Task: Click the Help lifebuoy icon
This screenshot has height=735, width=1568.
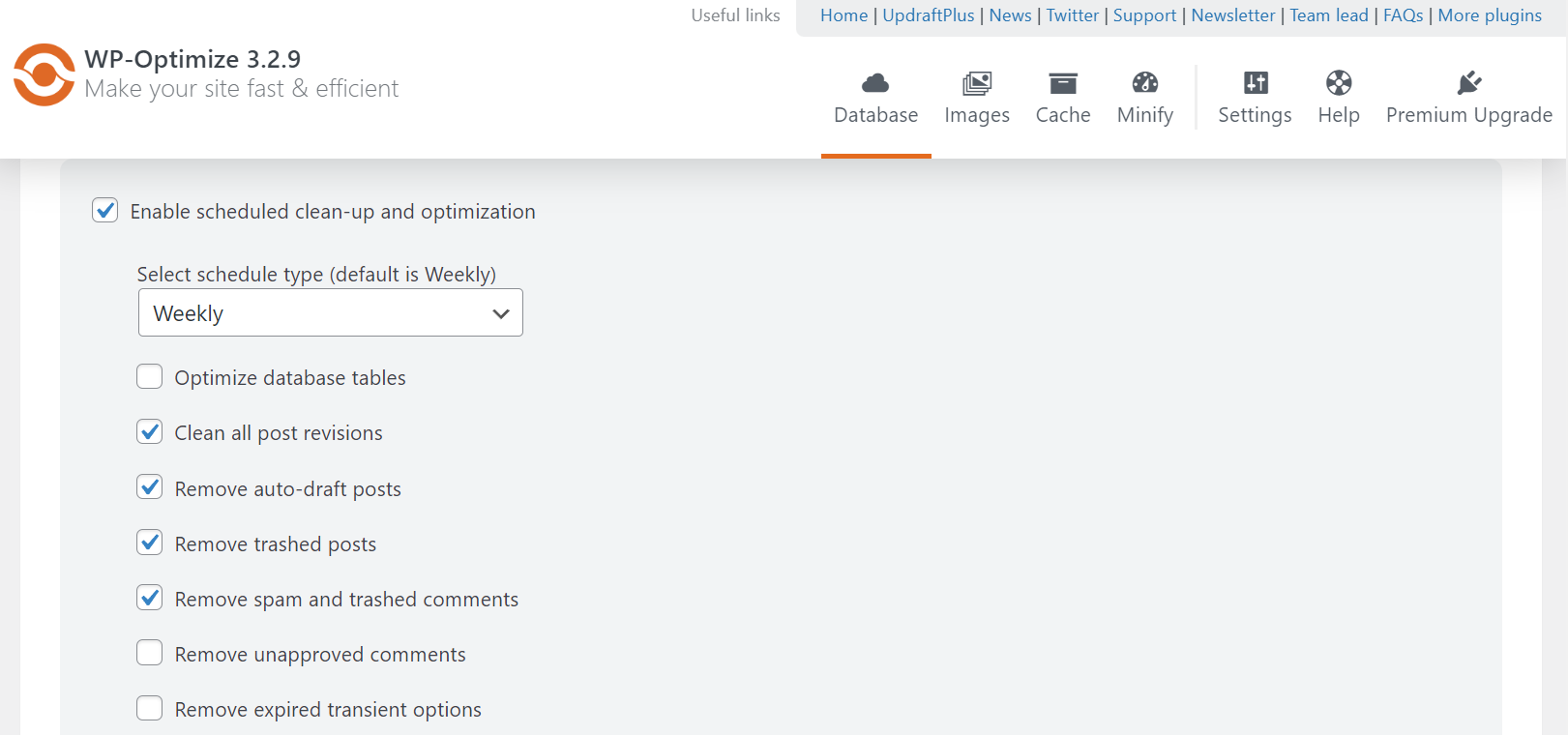Action: [1339, 83]
